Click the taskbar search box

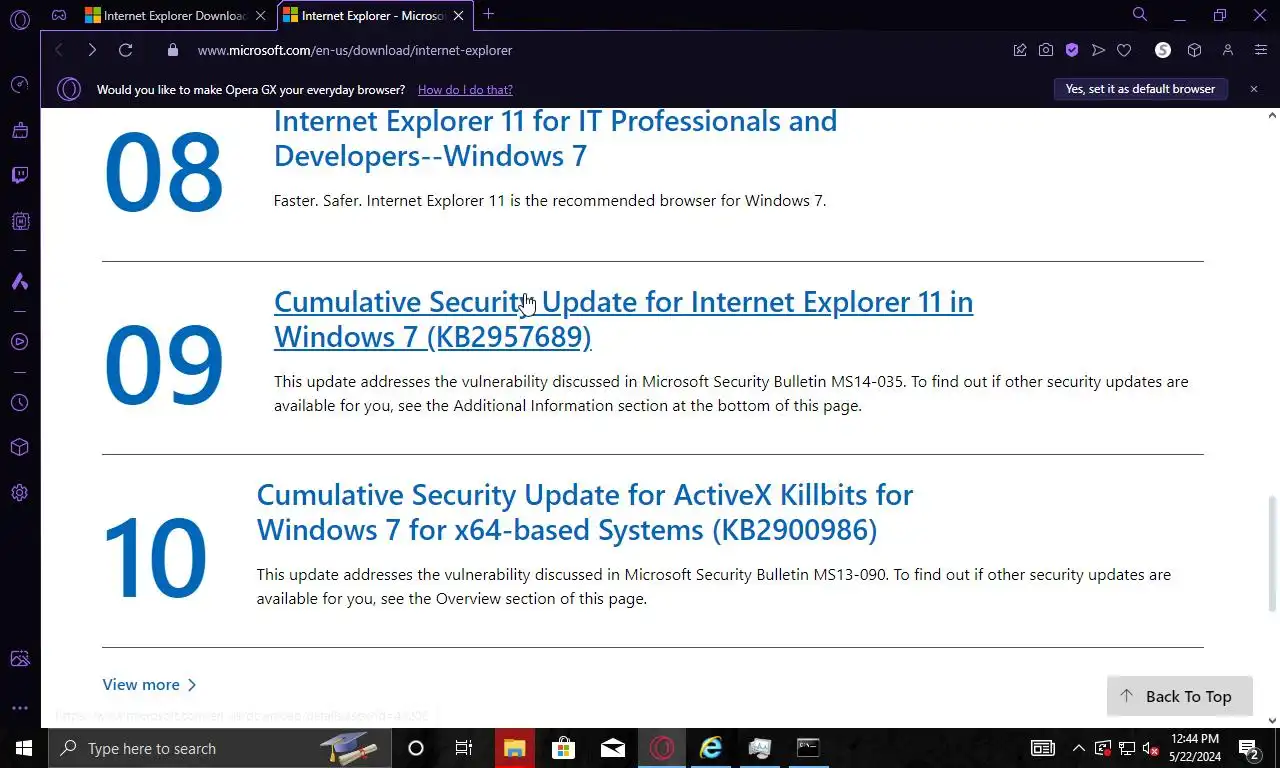tap(220, 748)
